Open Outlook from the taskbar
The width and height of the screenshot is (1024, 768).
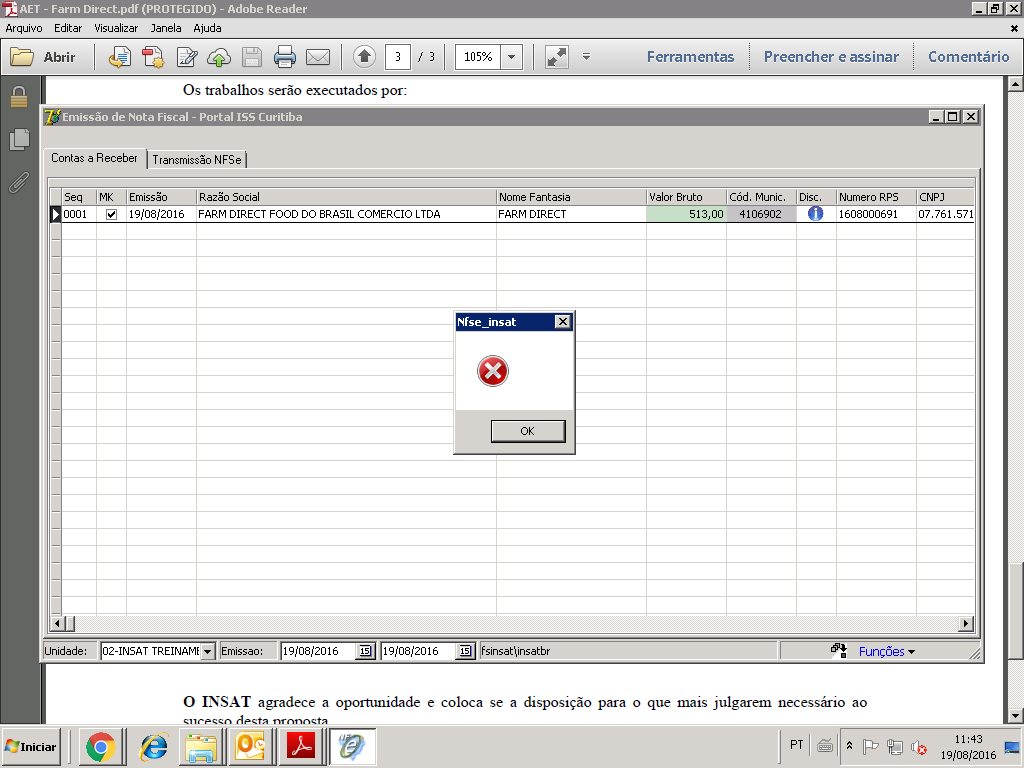250,746
